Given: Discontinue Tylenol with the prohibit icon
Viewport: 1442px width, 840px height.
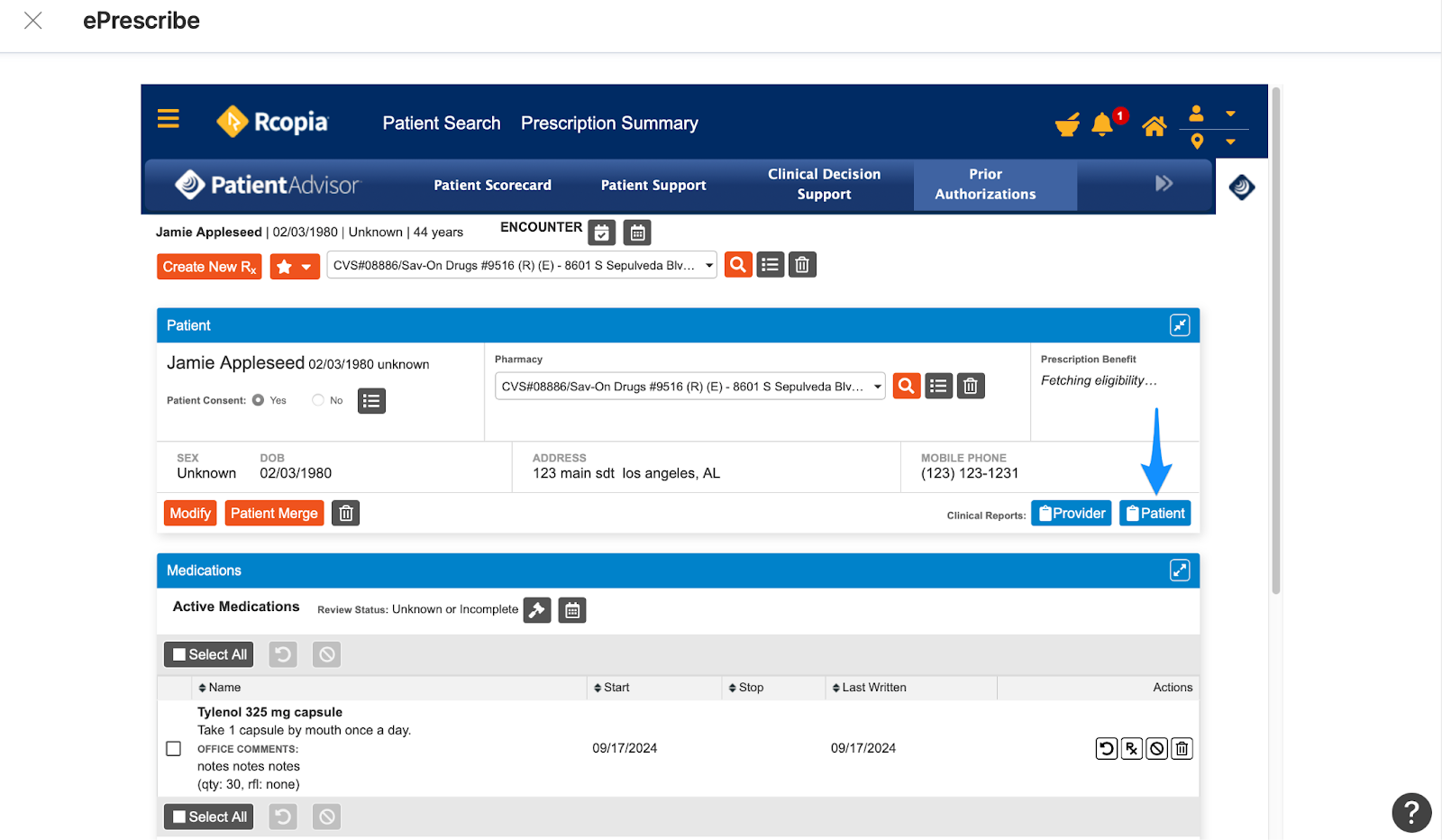Looking at the screenshot, I should point(1156,747).
